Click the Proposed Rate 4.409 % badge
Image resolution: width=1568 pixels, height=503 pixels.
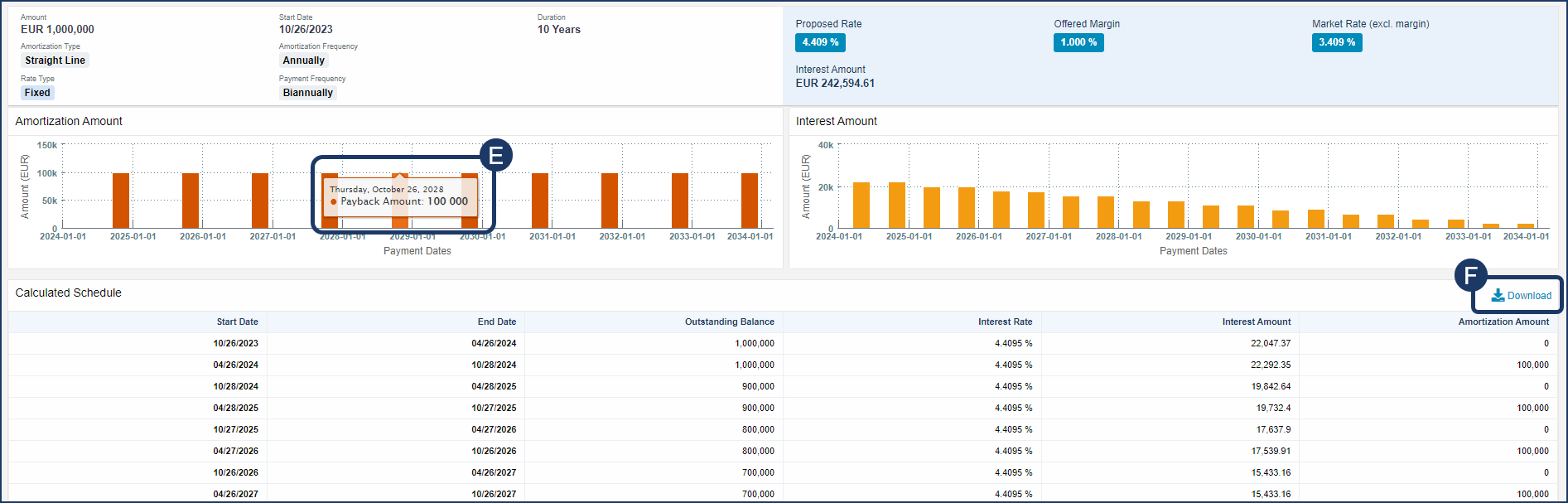click(x=820, y=42)
